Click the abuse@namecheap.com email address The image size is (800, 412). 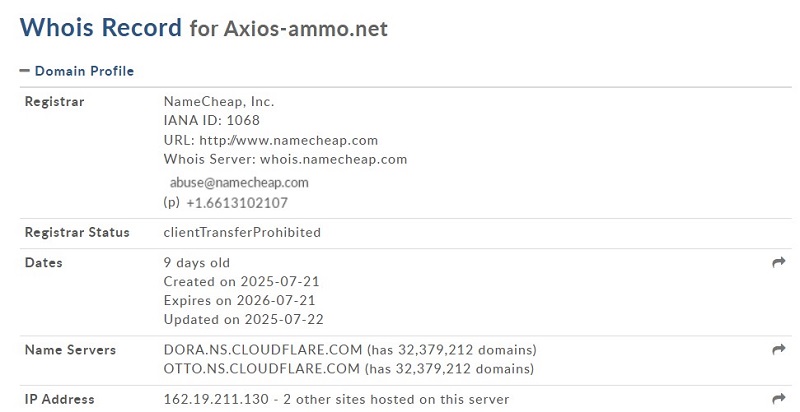pos(239,183)
